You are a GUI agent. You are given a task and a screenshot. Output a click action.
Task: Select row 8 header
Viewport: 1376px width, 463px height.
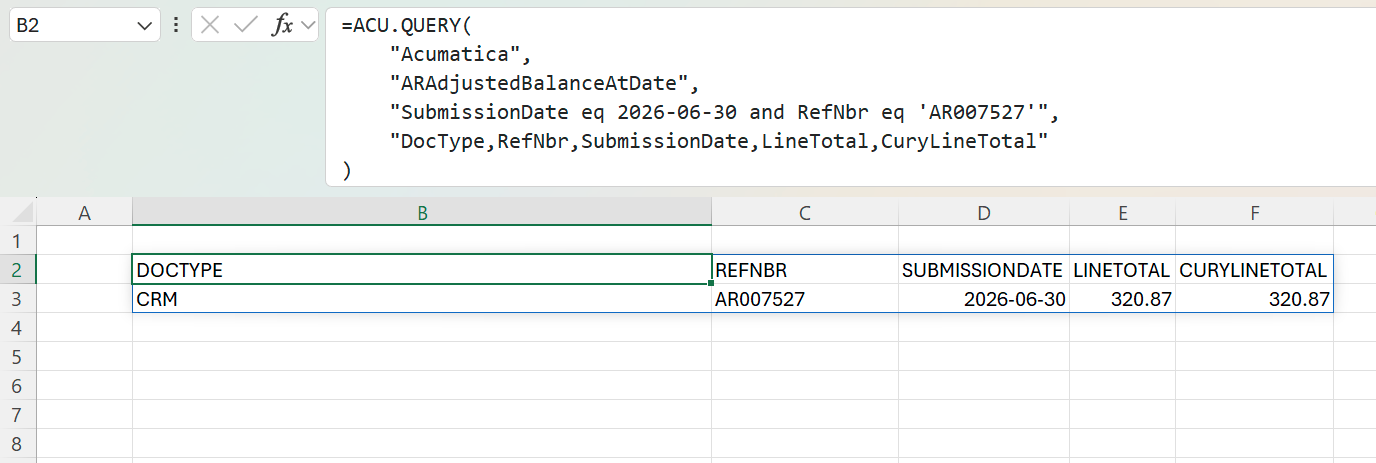pos(18,444)
